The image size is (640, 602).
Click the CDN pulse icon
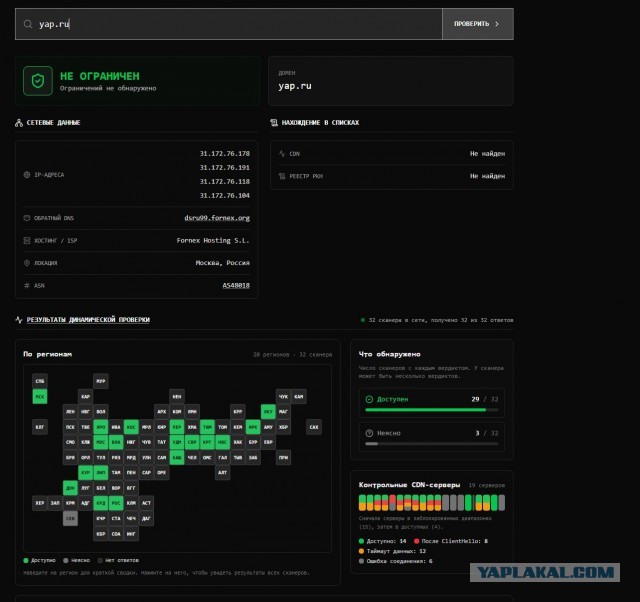pyautogui.click(x=282, y=154)
